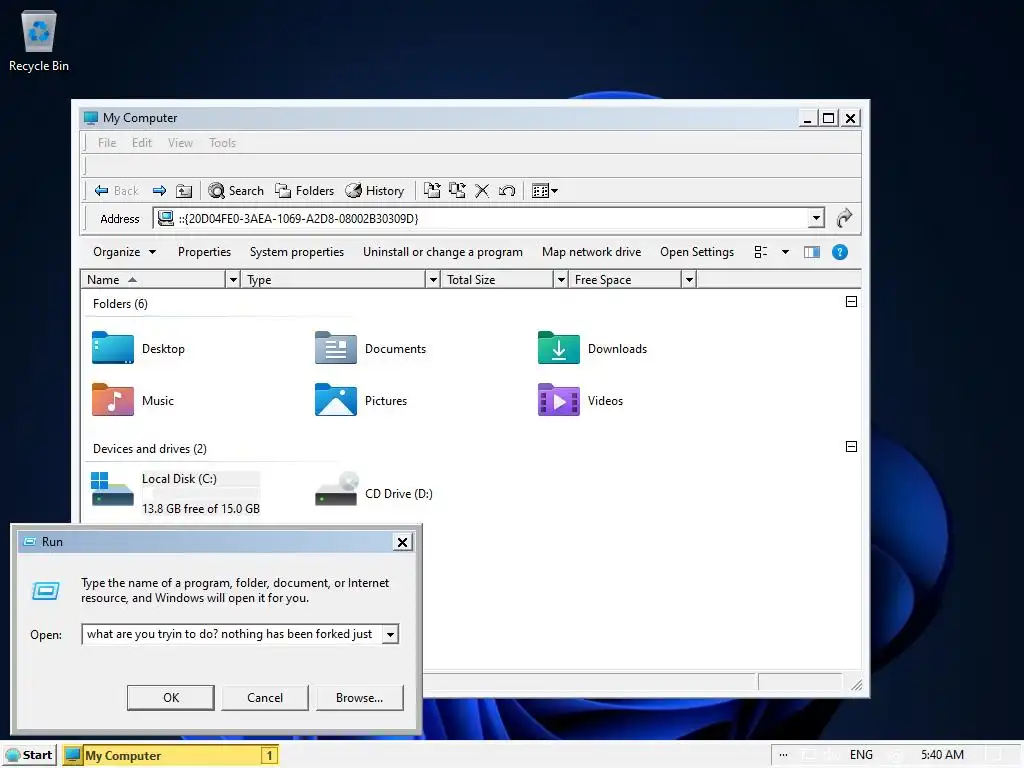The height and width of the screenshot is (768, 1024).
Task: Open the Tools menu
Action: tap(222, 142)
